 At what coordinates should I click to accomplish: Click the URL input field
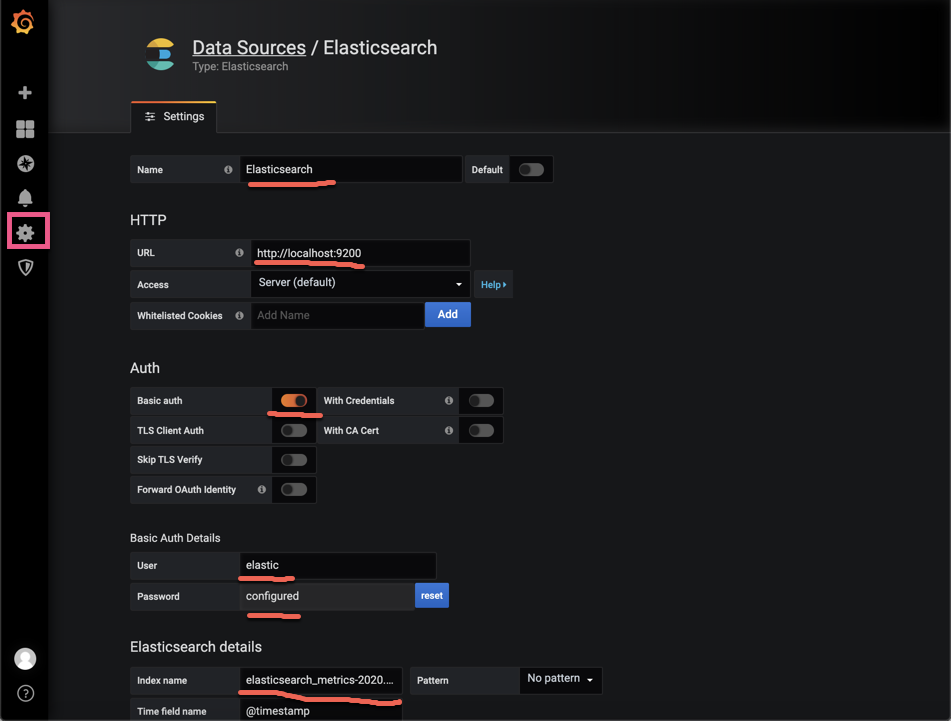(x=360, y=253)
